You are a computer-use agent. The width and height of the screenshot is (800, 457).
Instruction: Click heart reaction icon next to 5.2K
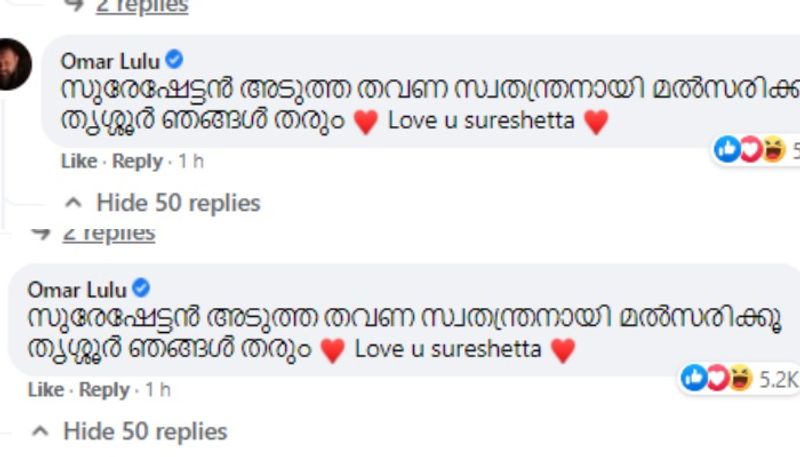pos(715,378)
